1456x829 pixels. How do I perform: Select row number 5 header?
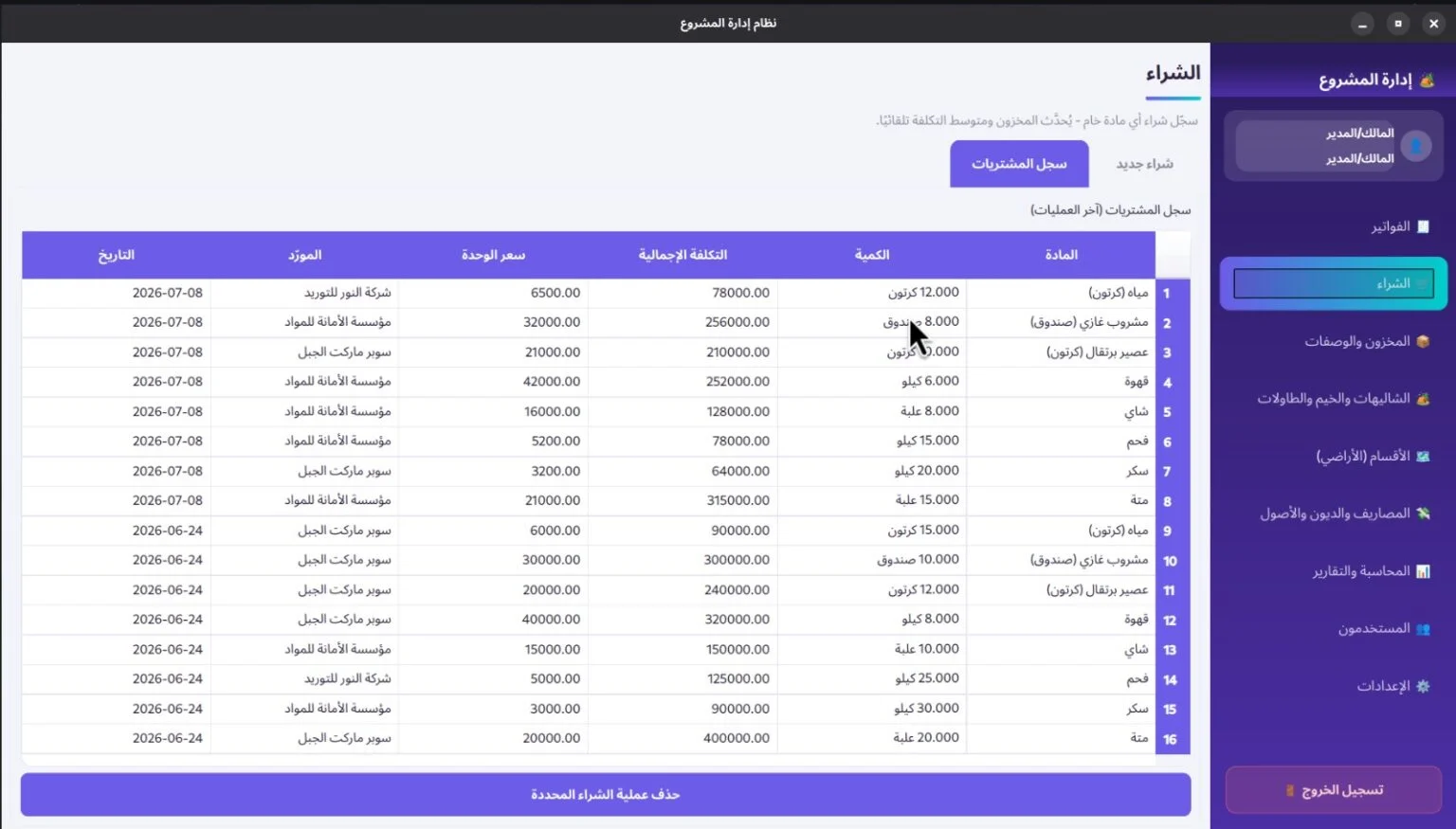pyautogui.click(x=1173, y=412)
